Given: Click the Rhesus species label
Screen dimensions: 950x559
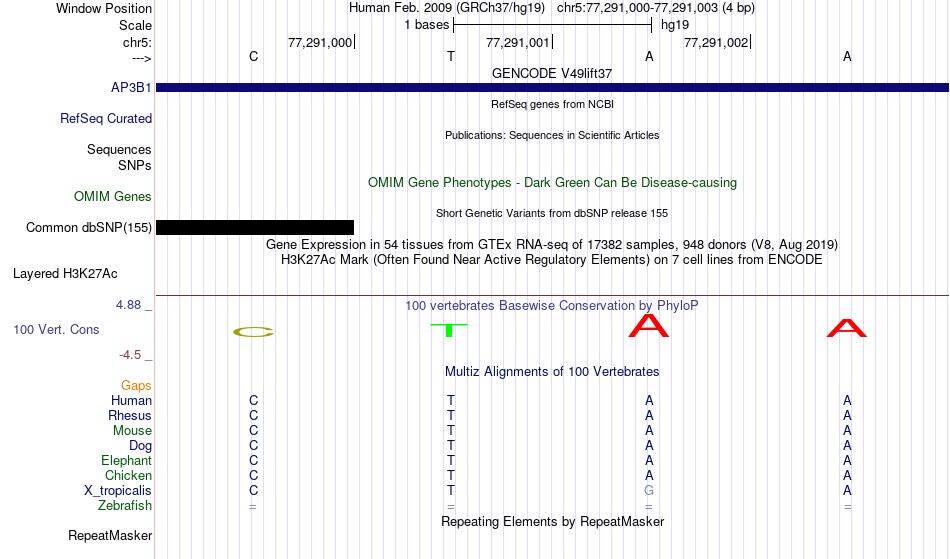Looking at the screenshot, I should [x=130, y=415].
